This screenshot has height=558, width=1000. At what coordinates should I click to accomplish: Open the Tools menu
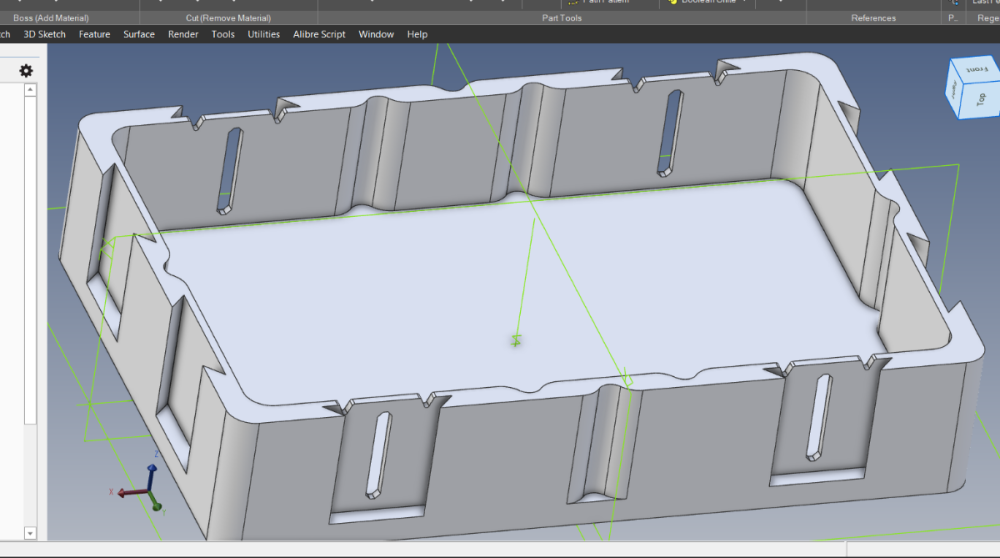[x=223, y=34]
